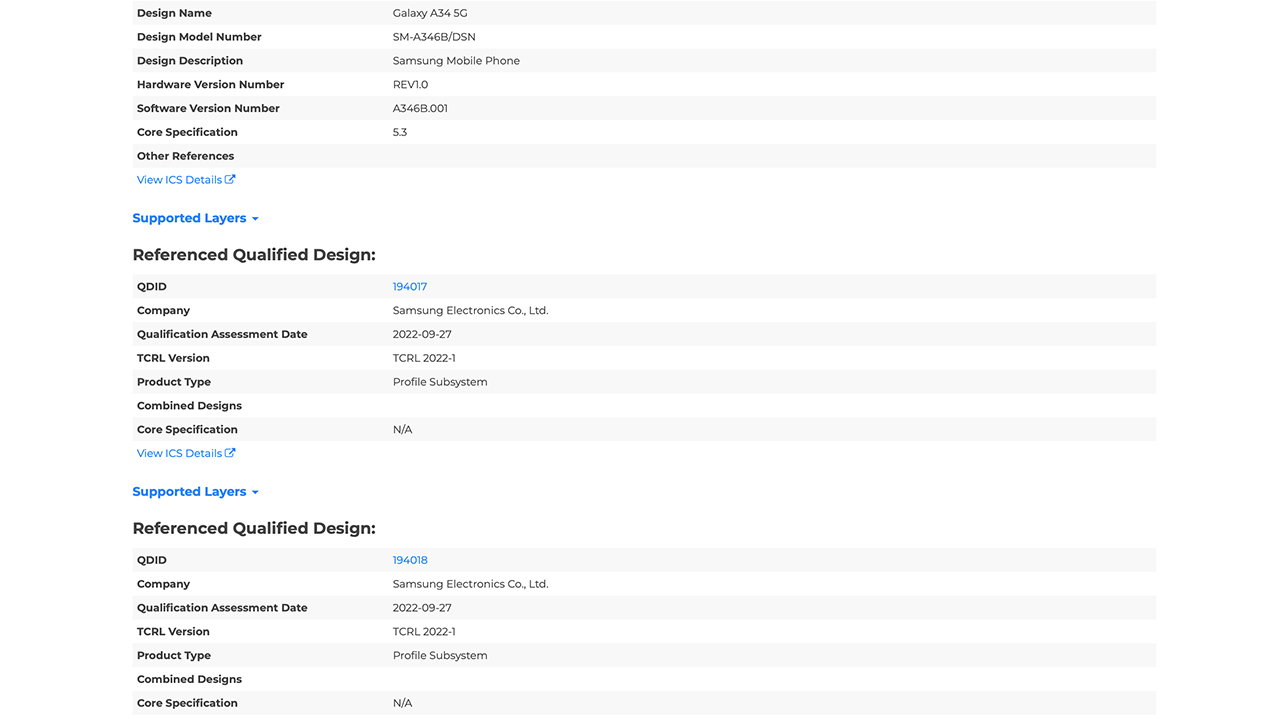Click the Core Specification value 5.3

tap(400, 131)
